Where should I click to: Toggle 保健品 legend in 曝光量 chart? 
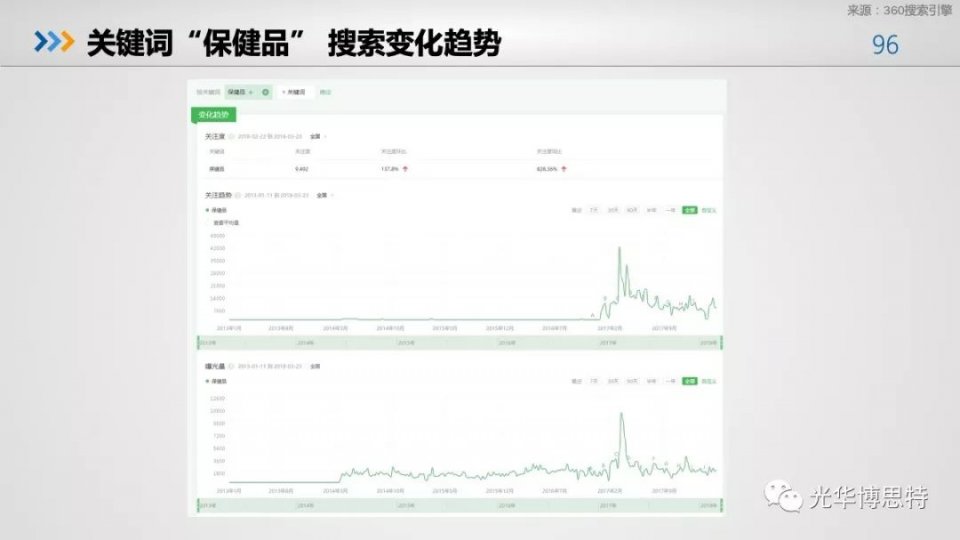[216, 381]
